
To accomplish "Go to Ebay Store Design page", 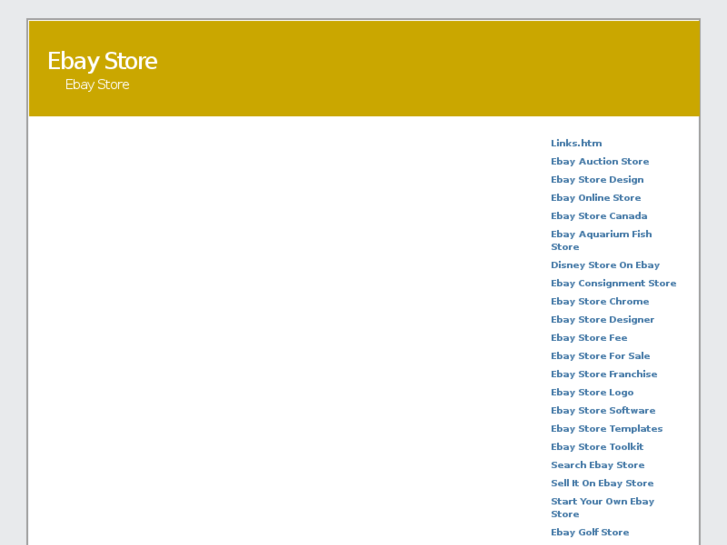I will point(597,180).
